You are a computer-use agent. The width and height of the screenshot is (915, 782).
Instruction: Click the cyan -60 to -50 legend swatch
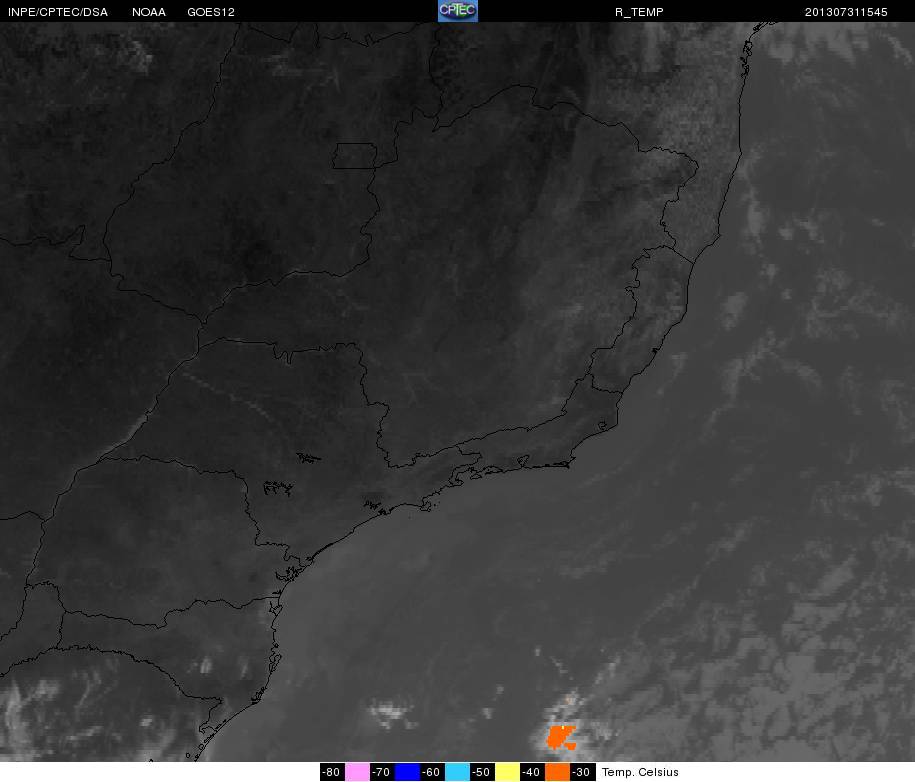coord(457,772)
